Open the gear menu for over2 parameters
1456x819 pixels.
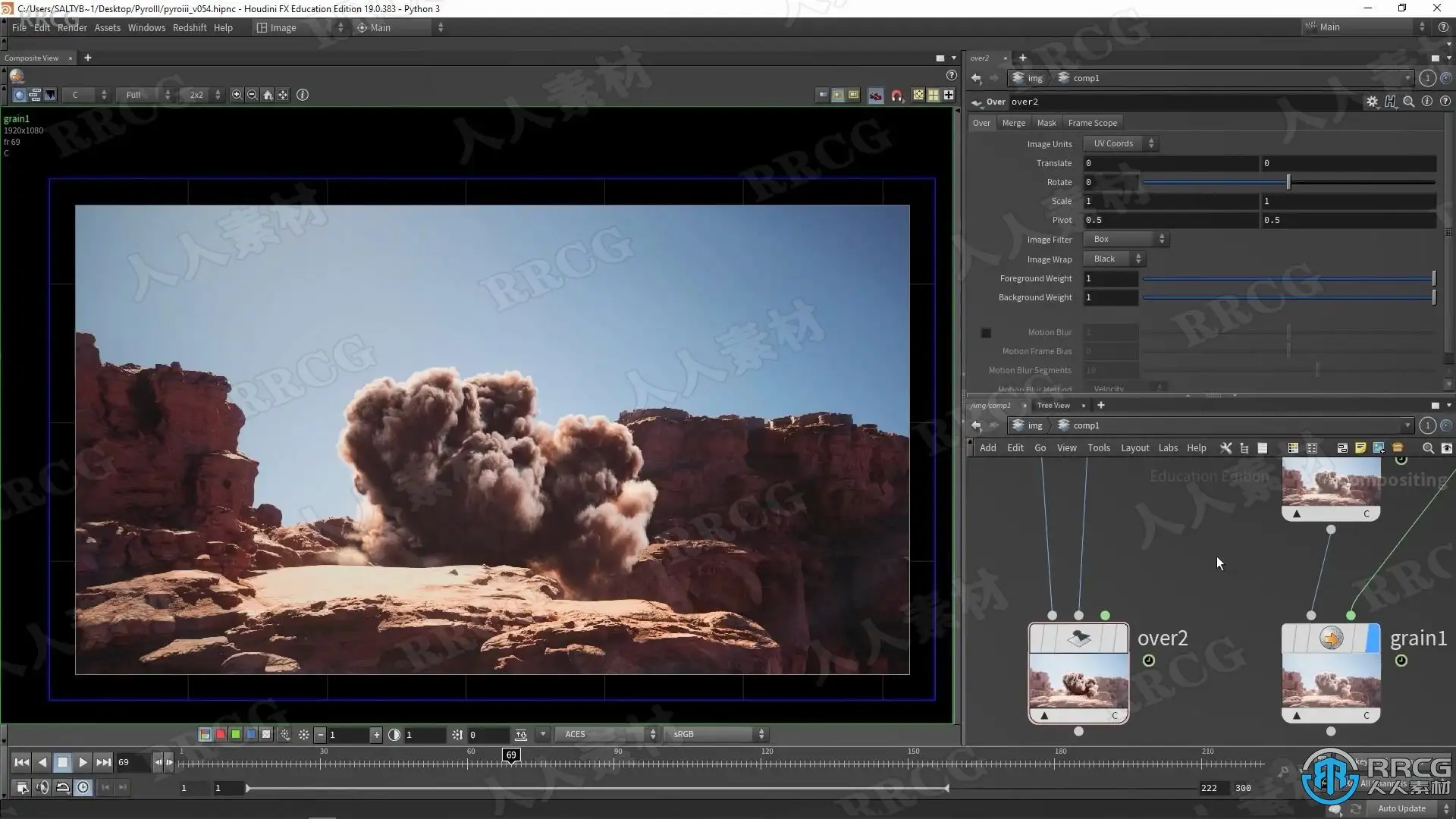point(1372,102)
